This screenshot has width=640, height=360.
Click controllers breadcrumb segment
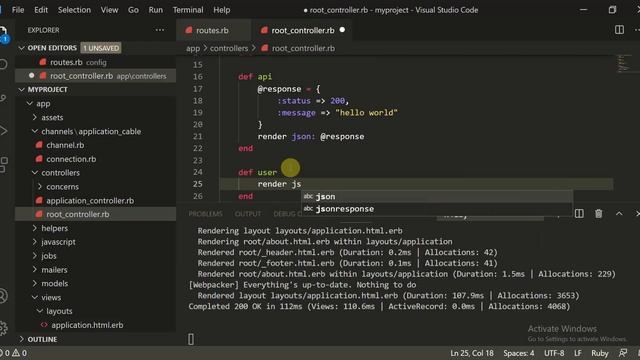pyautogui.click(x=229, y=48)
